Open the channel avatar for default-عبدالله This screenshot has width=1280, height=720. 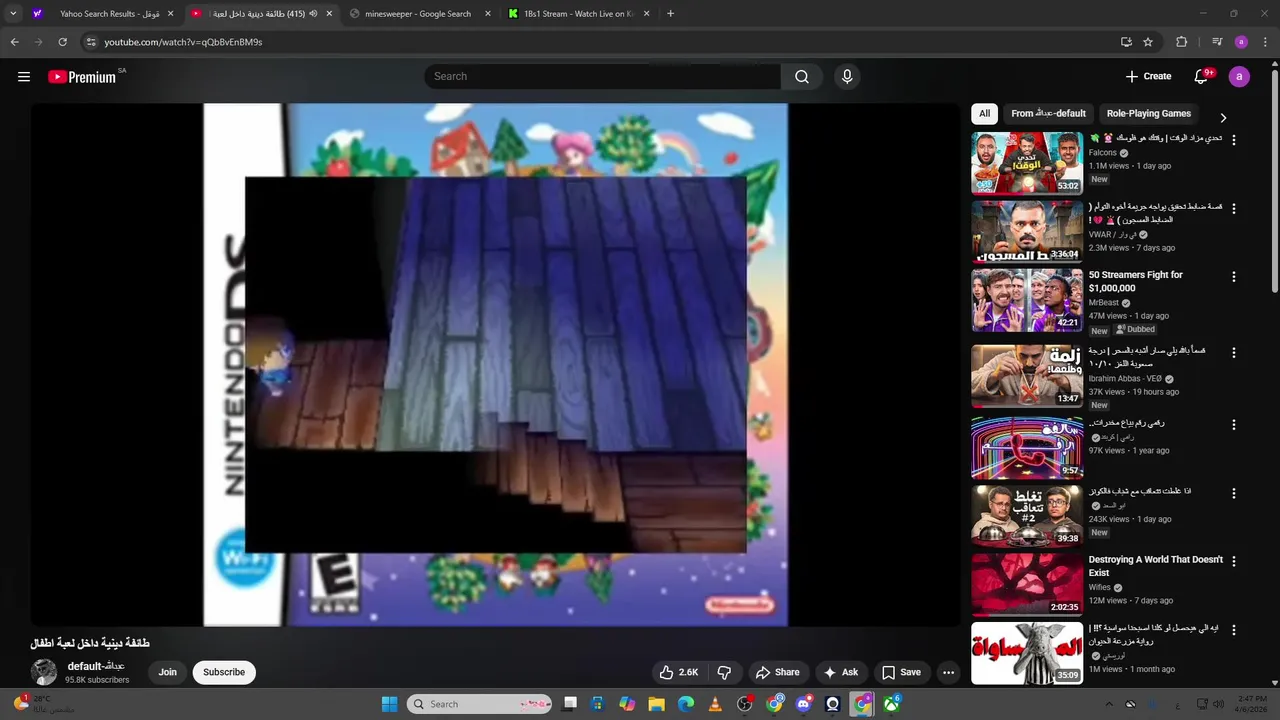[44, 672]
